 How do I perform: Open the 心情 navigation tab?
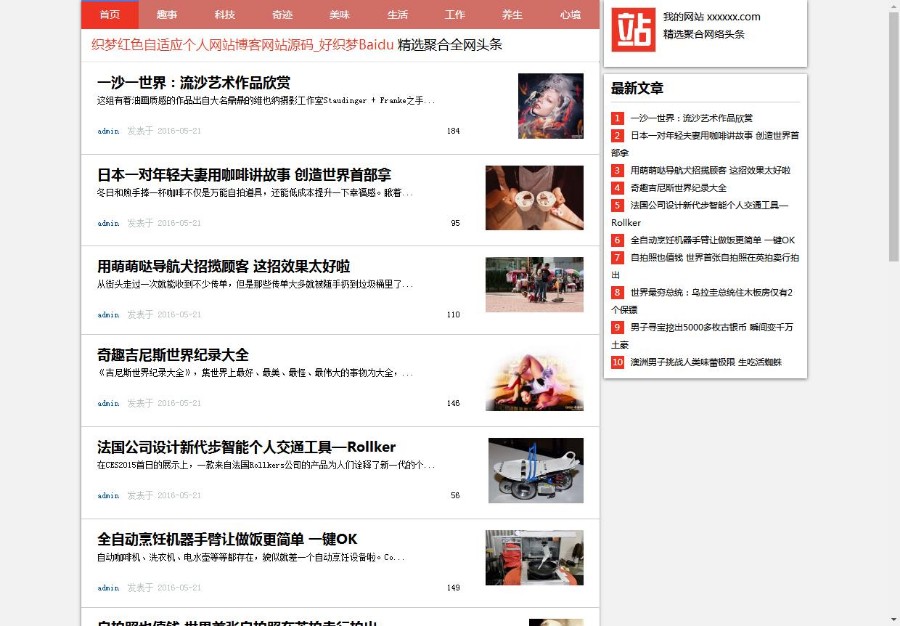tap(571, 14)
